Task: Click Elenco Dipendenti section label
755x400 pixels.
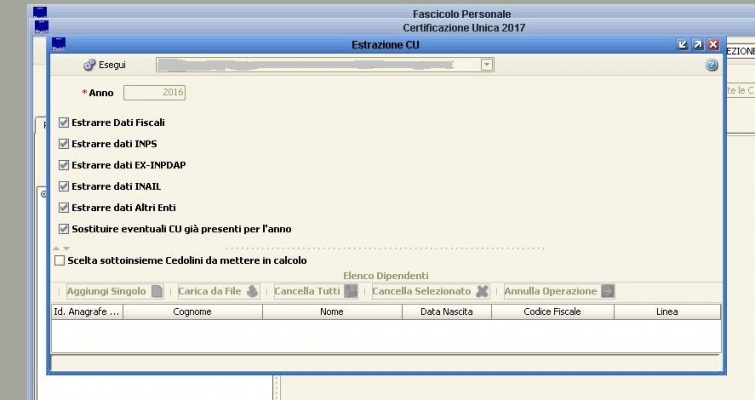Action: [x=386, y=276]
